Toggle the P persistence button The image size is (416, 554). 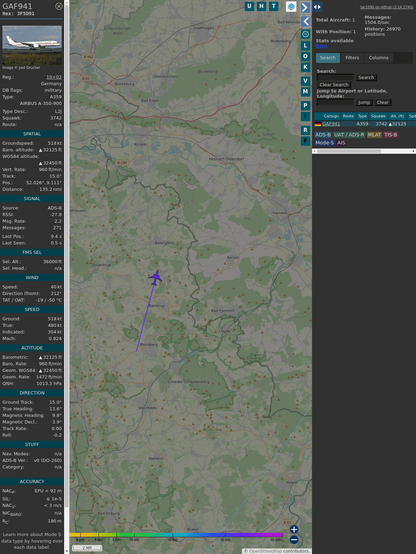click(x=305, y=106)
